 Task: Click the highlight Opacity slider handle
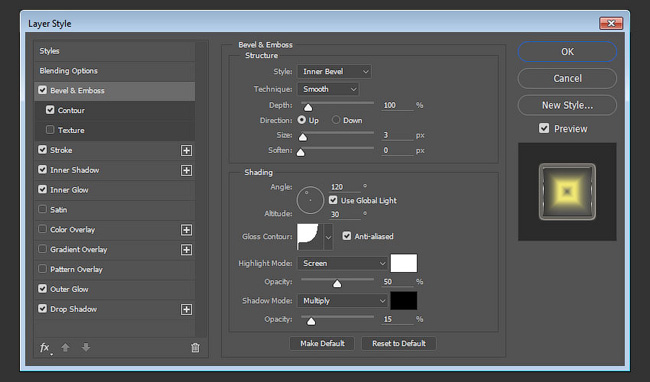click(337, 283)
